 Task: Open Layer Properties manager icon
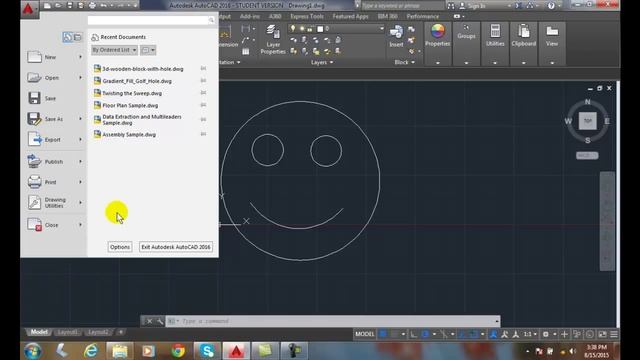coord(273,39)
